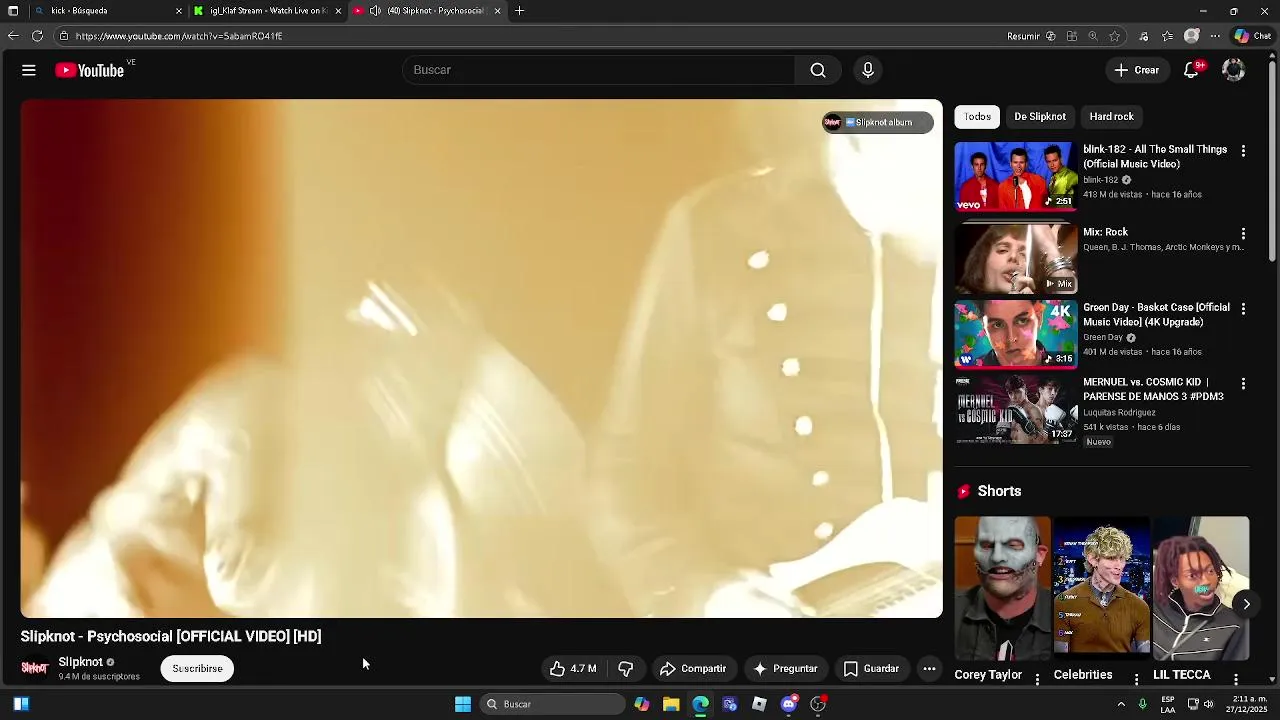Open File Explorer from the taskbar
This screenshot has width=1280, height=720.
click(x=671, y=704)
